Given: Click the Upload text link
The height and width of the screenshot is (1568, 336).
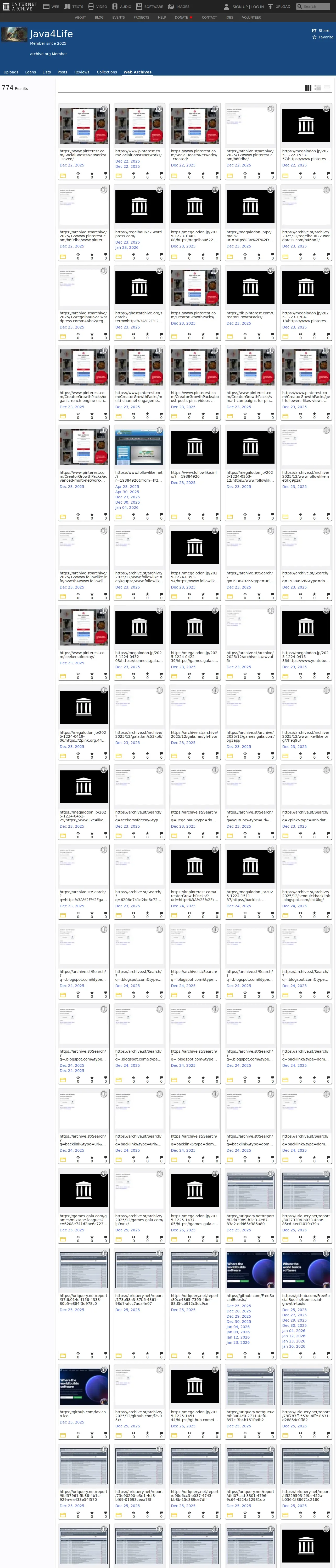Looking at the screenshot, I should click(283, 7).
